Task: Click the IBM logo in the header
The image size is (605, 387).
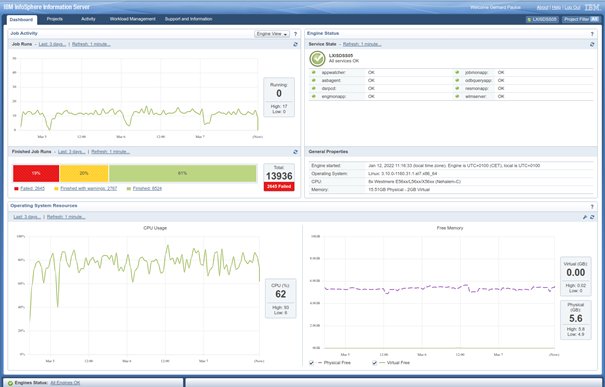Action: (591, 7)
